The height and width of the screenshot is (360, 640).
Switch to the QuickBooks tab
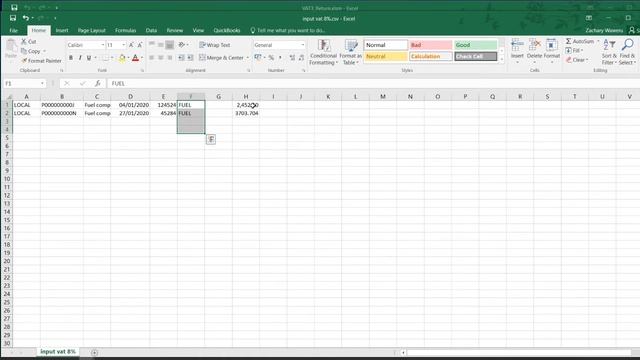[x=227, y=31]
